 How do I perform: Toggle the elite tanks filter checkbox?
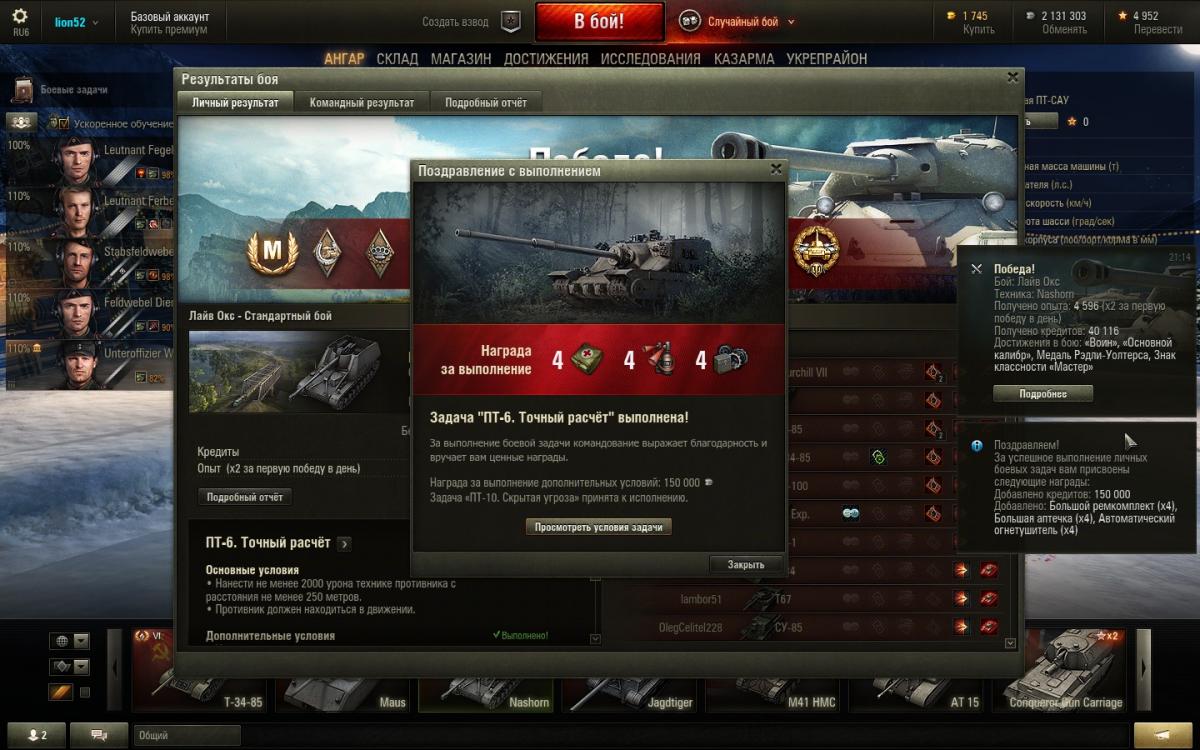[85, 692]
